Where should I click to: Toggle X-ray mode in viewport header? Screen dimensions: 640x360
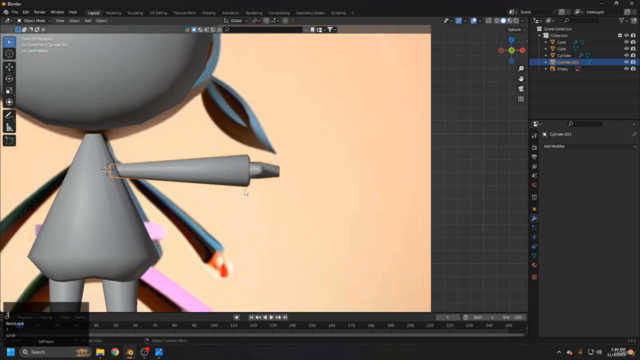(x=489, y=21)
